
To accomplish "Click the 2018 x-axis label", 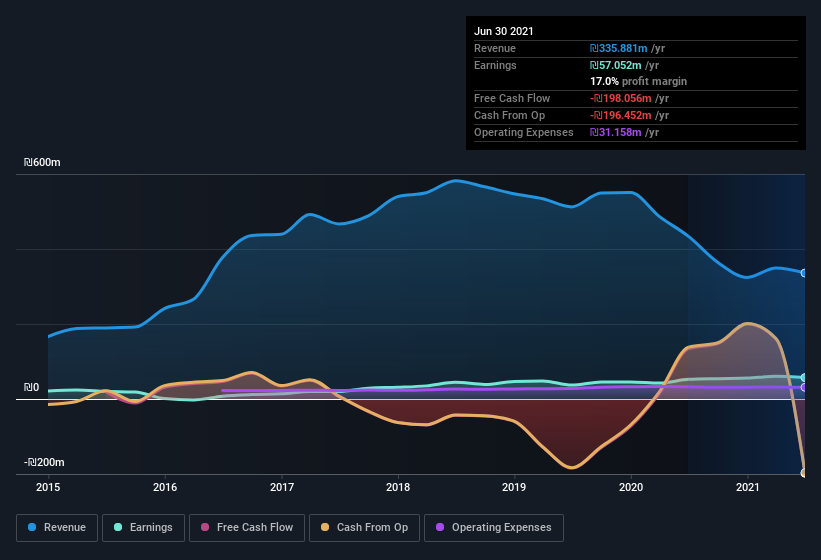I will (x=398, y=487).
